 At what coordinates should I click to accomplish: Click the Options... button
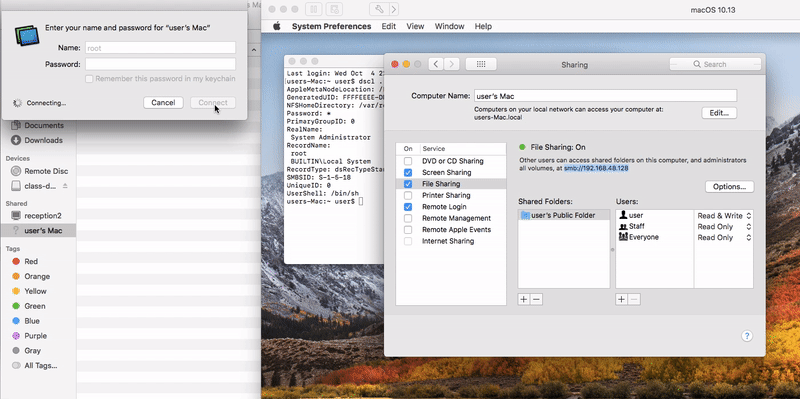pyautogui.click(x=729, y=187)
